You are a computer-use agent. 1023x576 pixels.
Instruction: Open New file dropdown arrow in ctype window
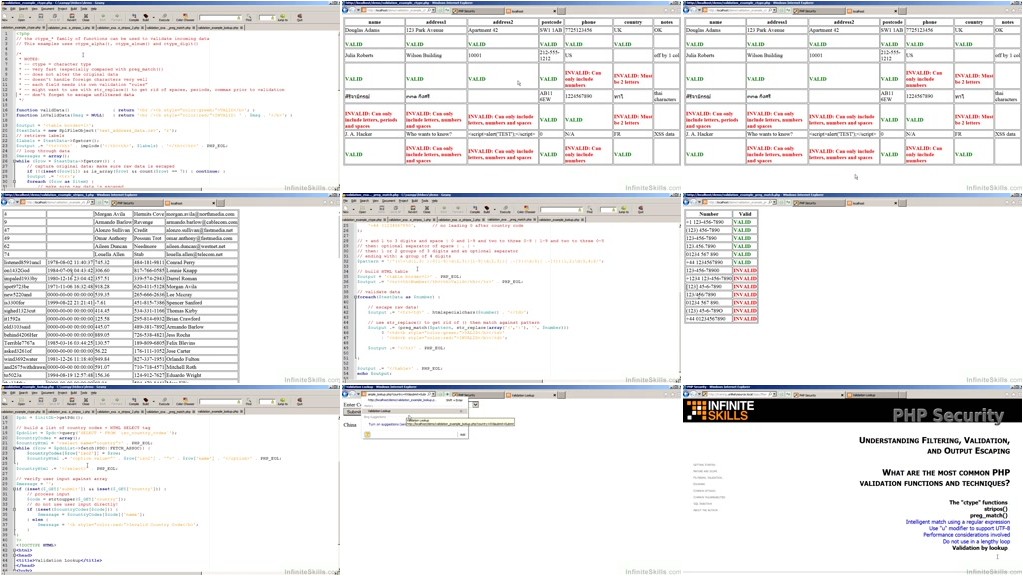(12, 17)
